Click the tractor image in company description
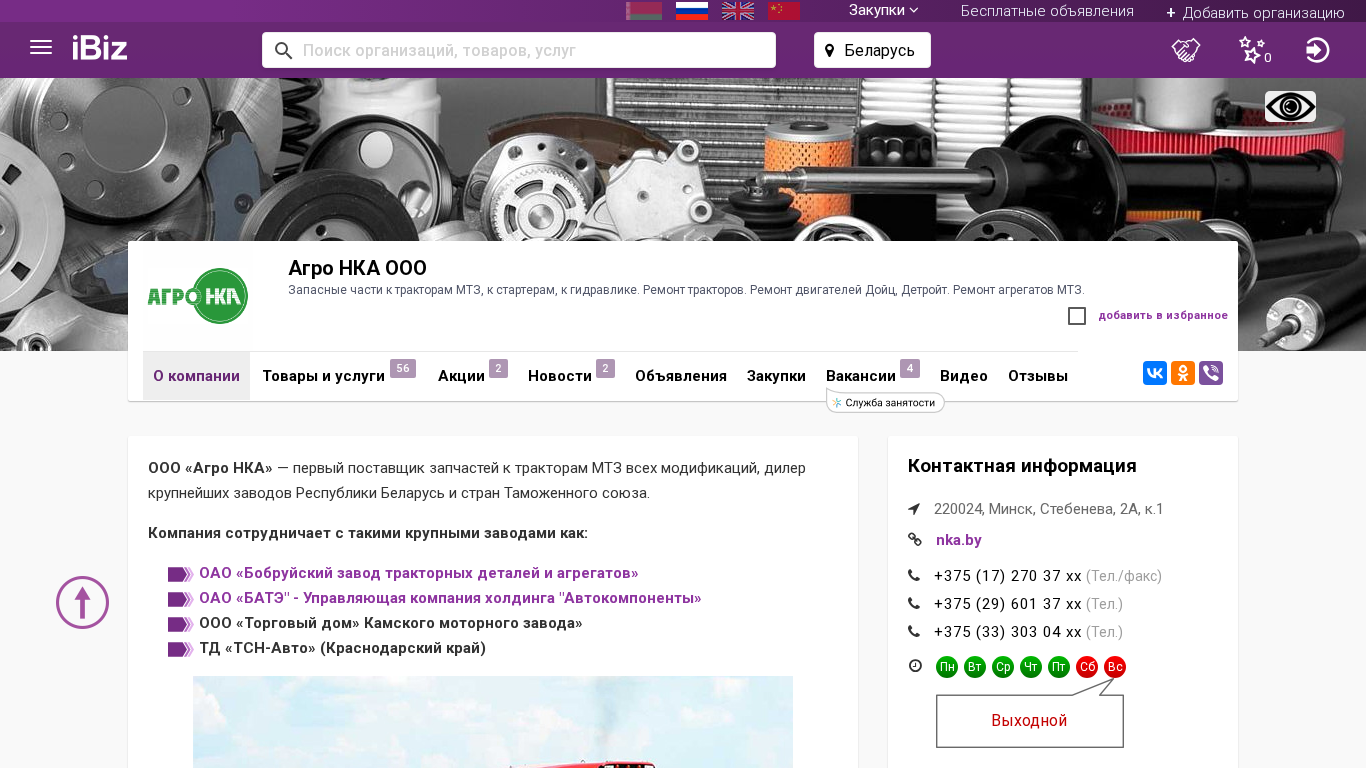This screenshot has width=1366, height=768. tap(493, 722)
